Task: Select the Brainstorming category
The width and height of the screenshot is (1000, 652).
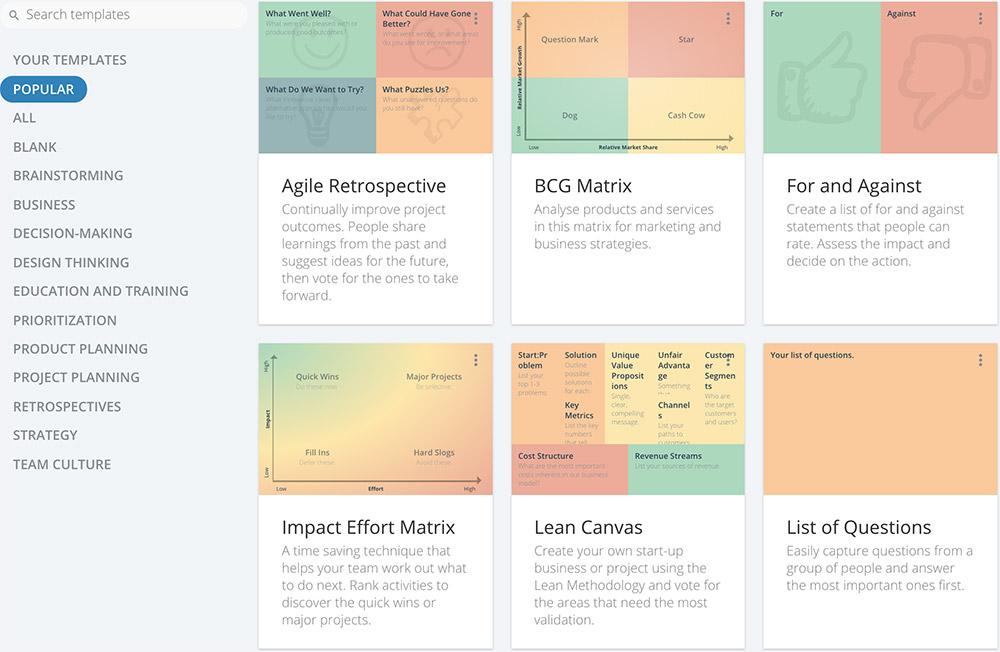Action: point(68,175)
